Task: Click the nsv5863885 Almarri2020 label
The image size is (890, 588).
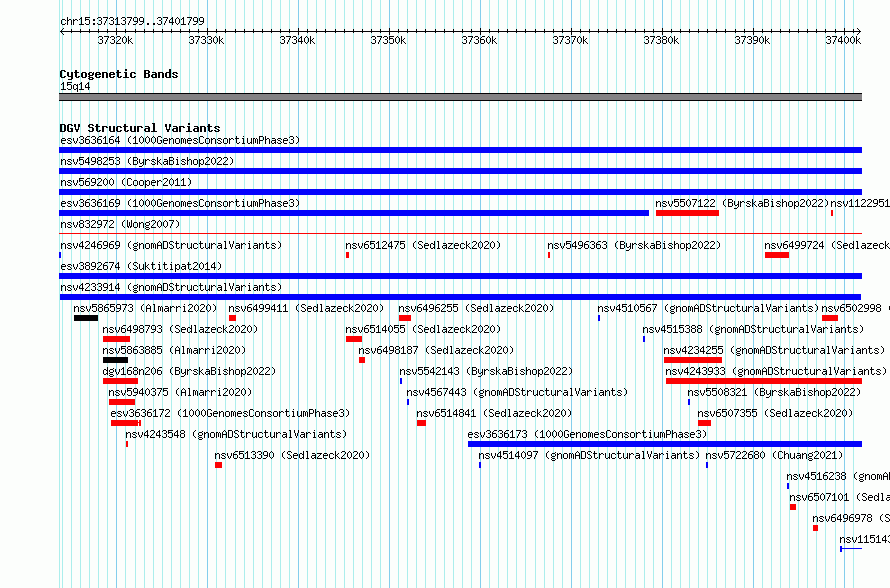Action: click(x=174, y=350)
